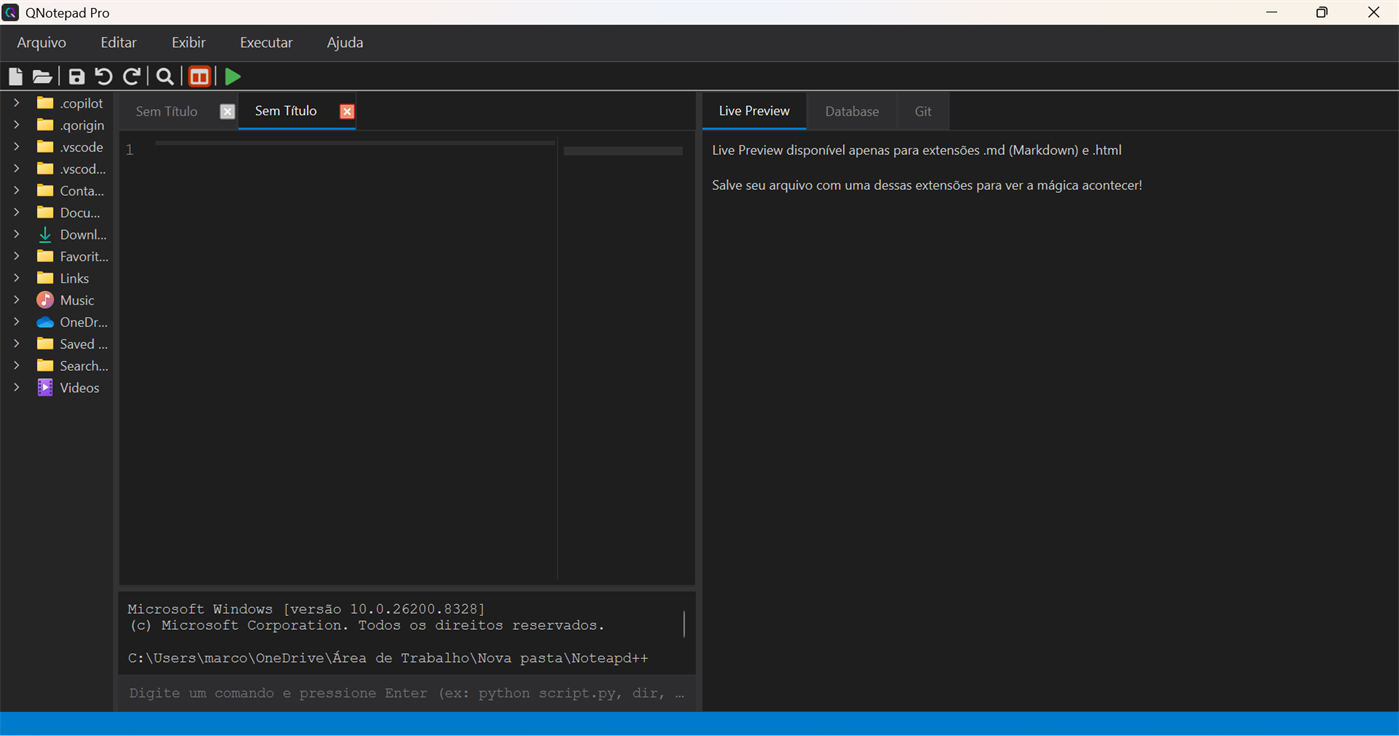Expand the Favorit... folder
Image resolution: width=1399 pixels, height=736 pixels.
click(16, 256)
